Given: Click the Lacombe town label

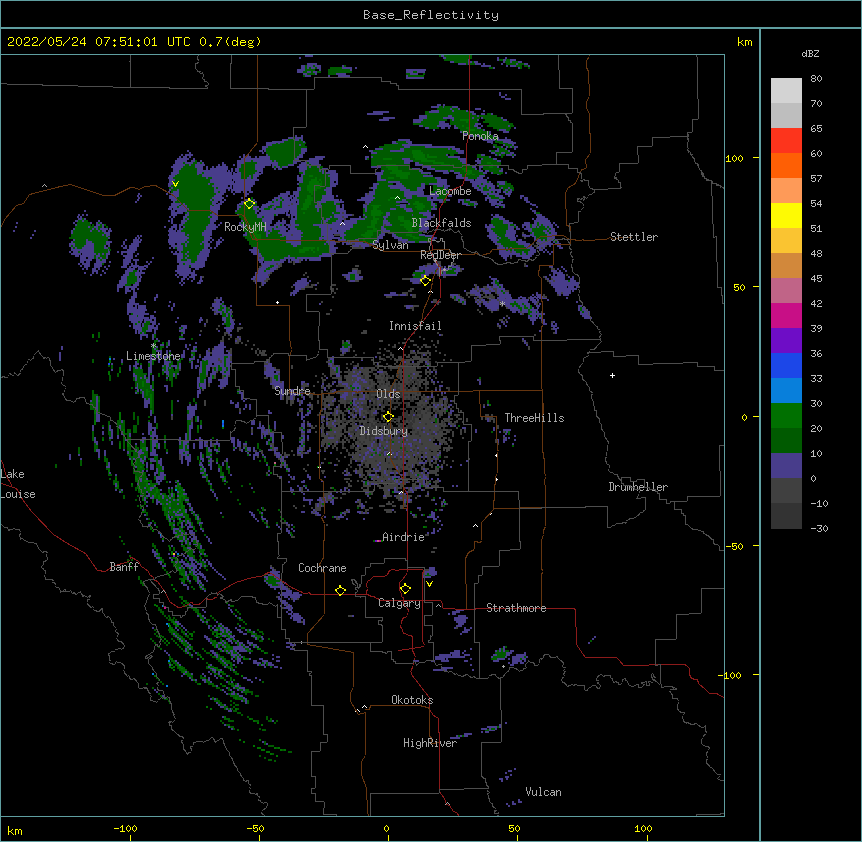Looking at the screenshot, I should (x=450, y=191).
